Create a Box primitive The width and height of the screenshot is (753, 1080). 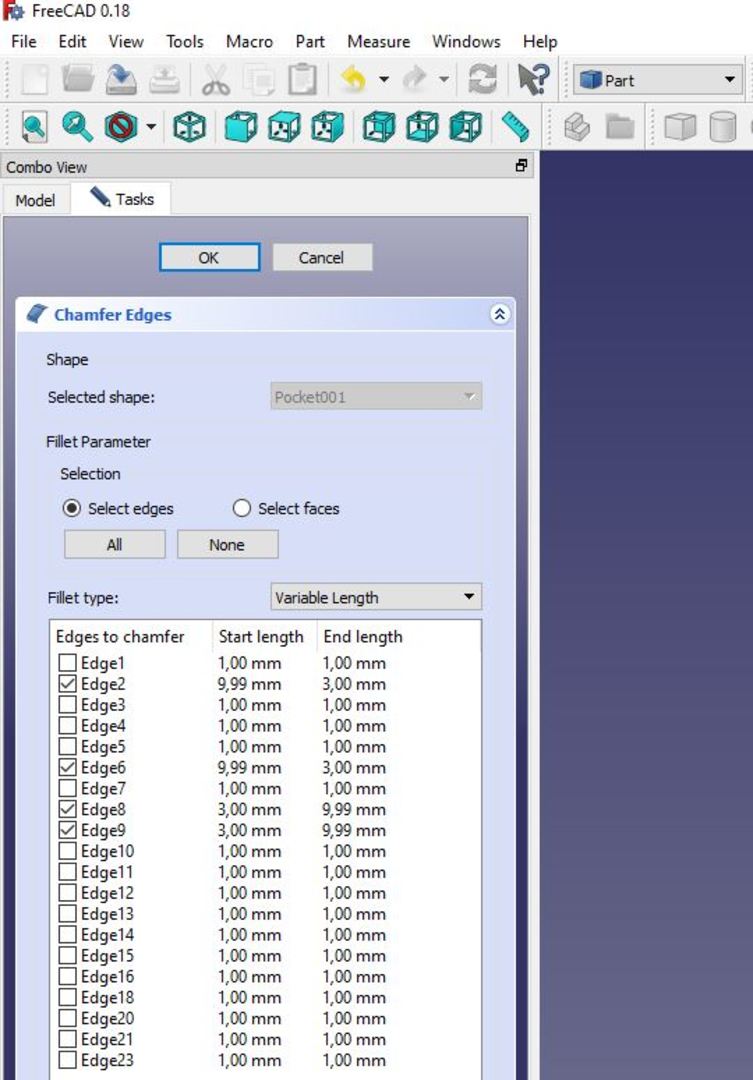(x=680, y=127)
